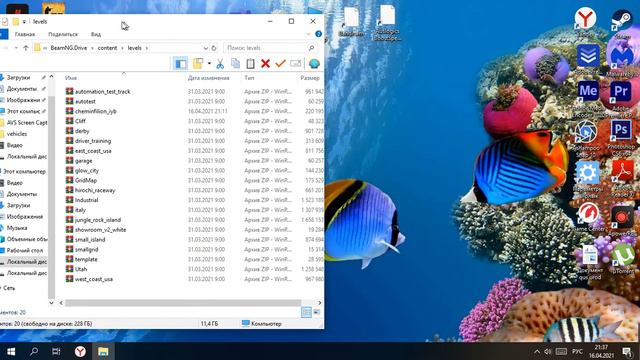The image size is (640, 360).
Task: Open the quick access toolbar dropdown arrow
Action: coord(24,22)
